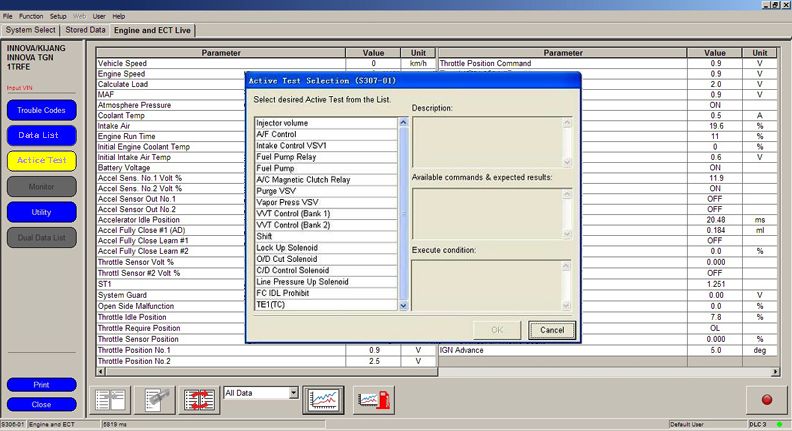Click the data table right scroll arrow
The width and height of the screenshot is (792, 431).
tap(775, 372)
